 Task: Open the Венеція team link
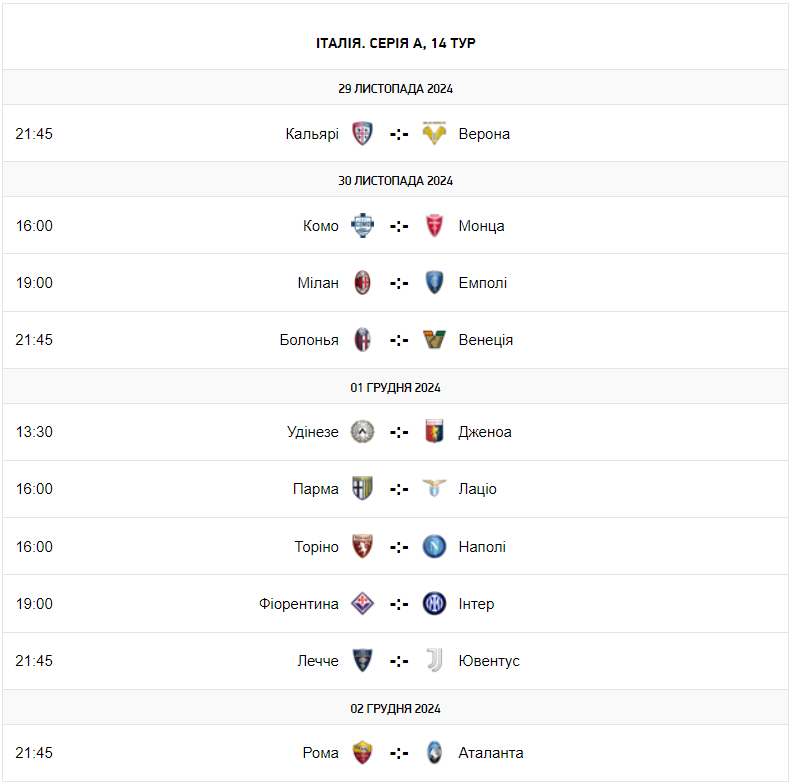tap(486, 340)
